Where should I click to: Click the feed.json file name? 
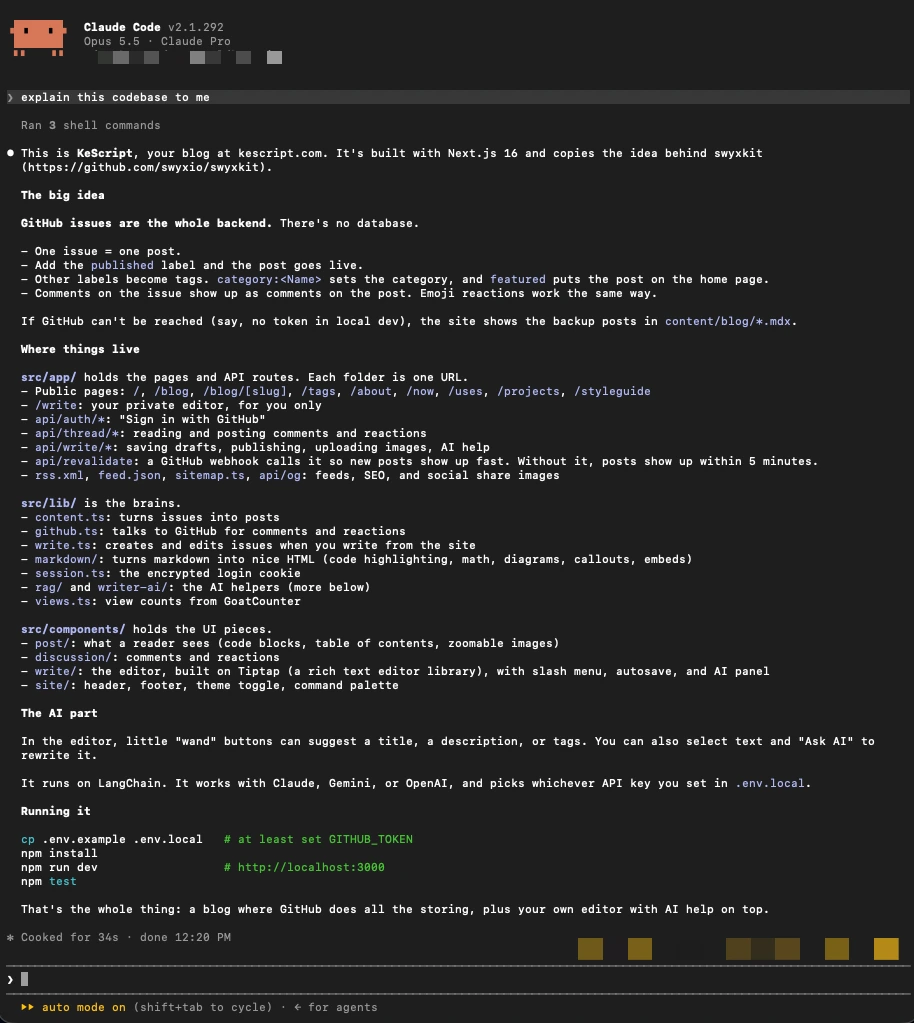(129, 475)
